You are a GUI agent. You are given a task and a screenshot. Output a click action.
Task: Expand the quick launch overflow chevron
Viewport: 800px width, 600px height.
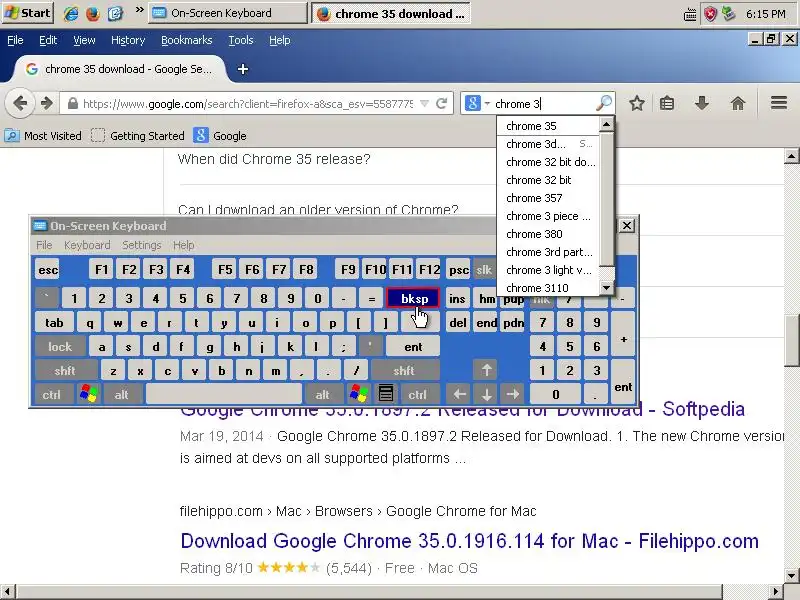pos(139,10)
